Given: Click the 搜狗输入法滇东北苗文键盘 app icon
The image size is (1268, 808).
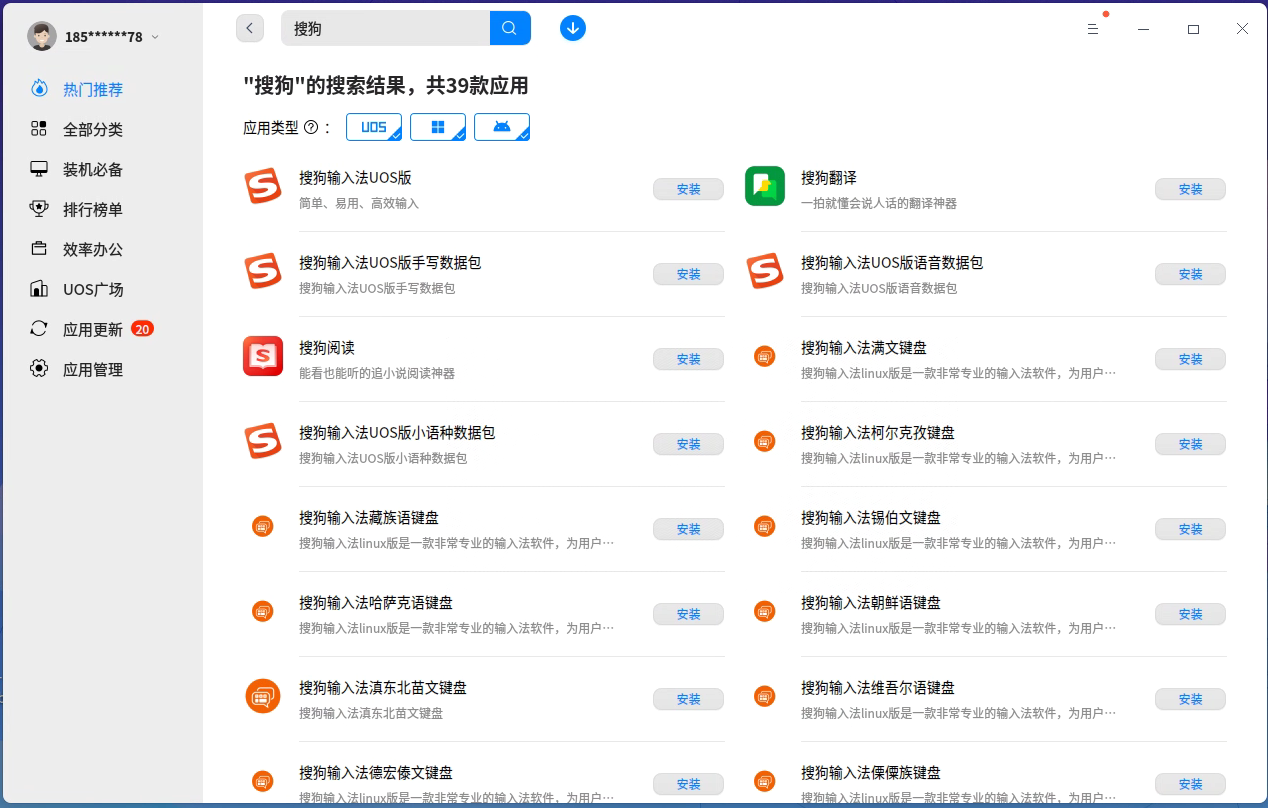Looking at the screenshot, I should (x=263, y=696).
